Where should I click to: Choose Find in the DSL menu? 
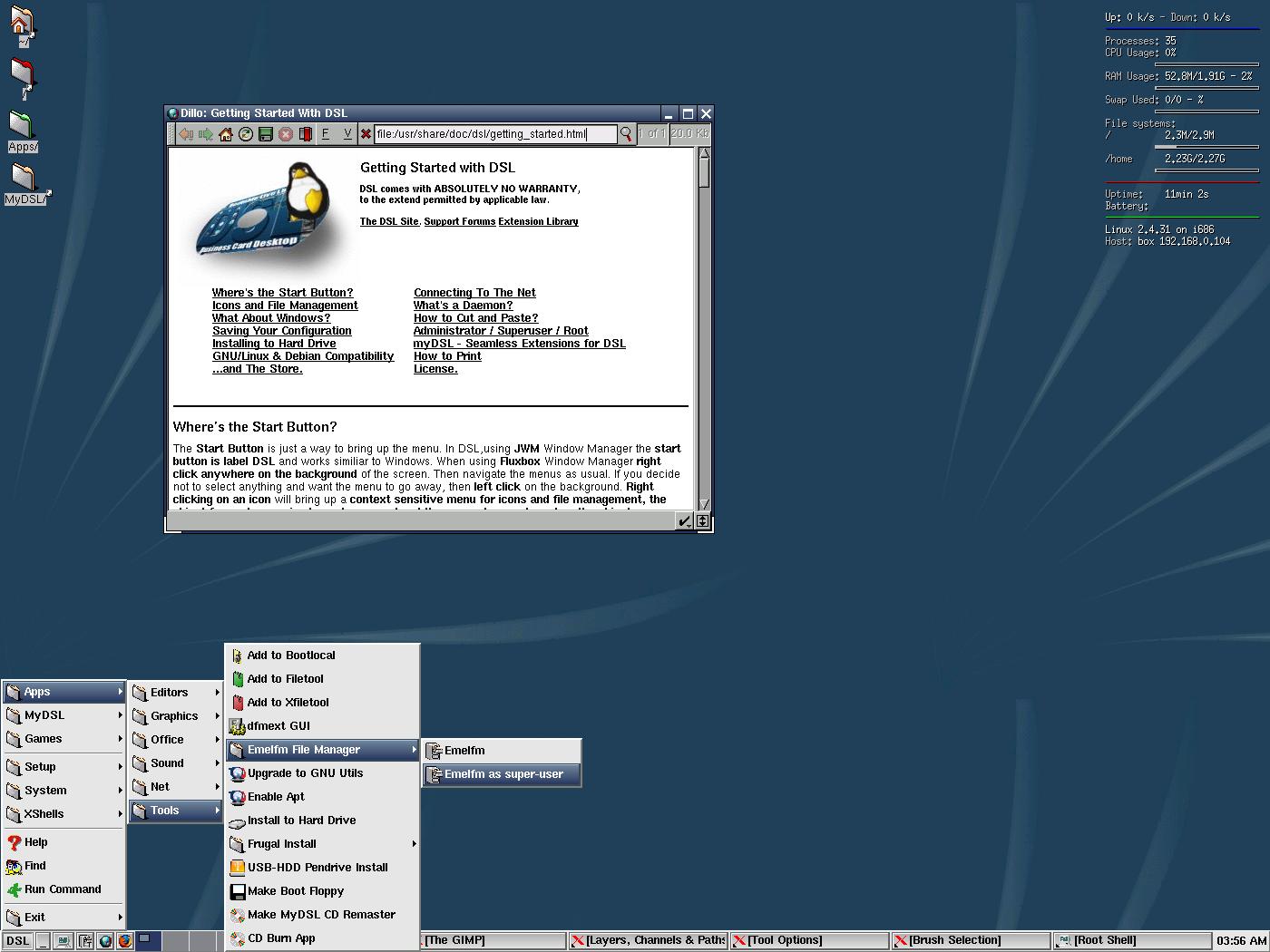pos(63,866)
